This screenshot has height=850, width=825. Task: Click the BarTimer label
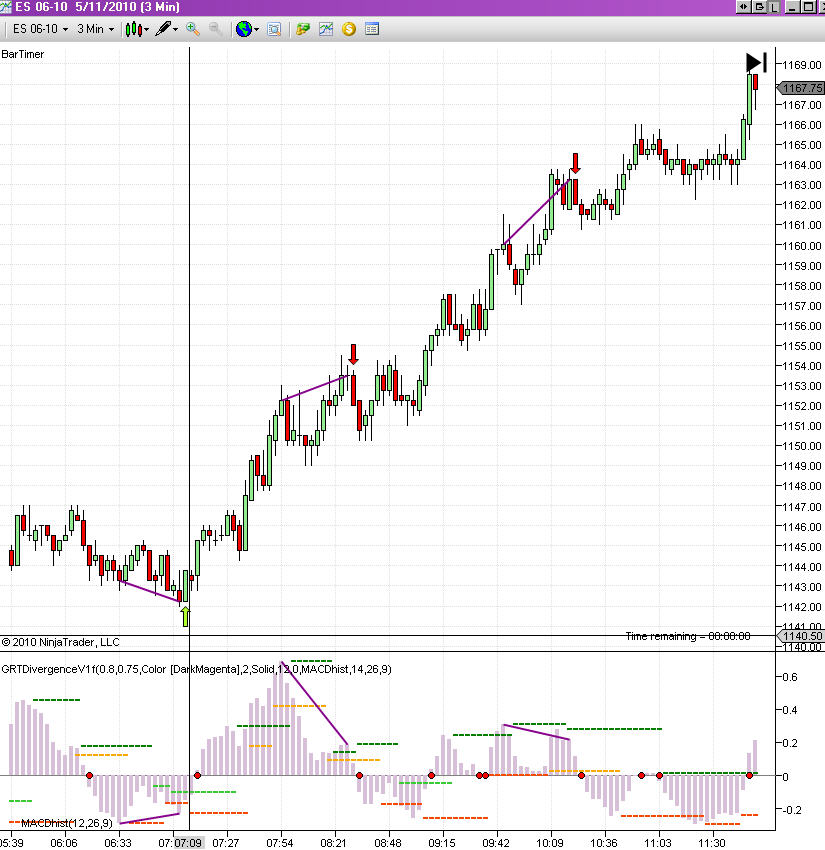pyautogui.click(x=23, y=54)
